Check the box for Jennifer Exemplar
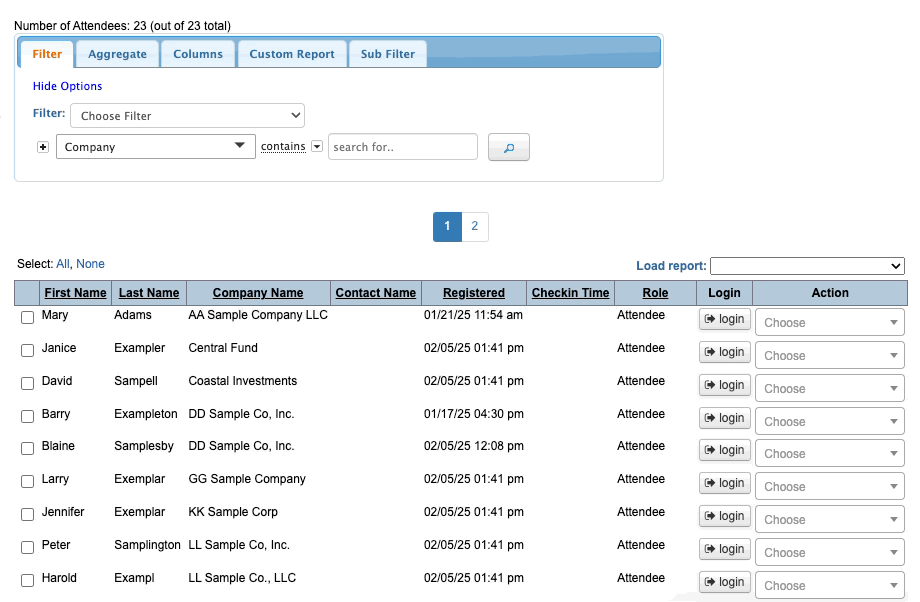This screenshot has height=602, width=920. [x=28, y=514]
